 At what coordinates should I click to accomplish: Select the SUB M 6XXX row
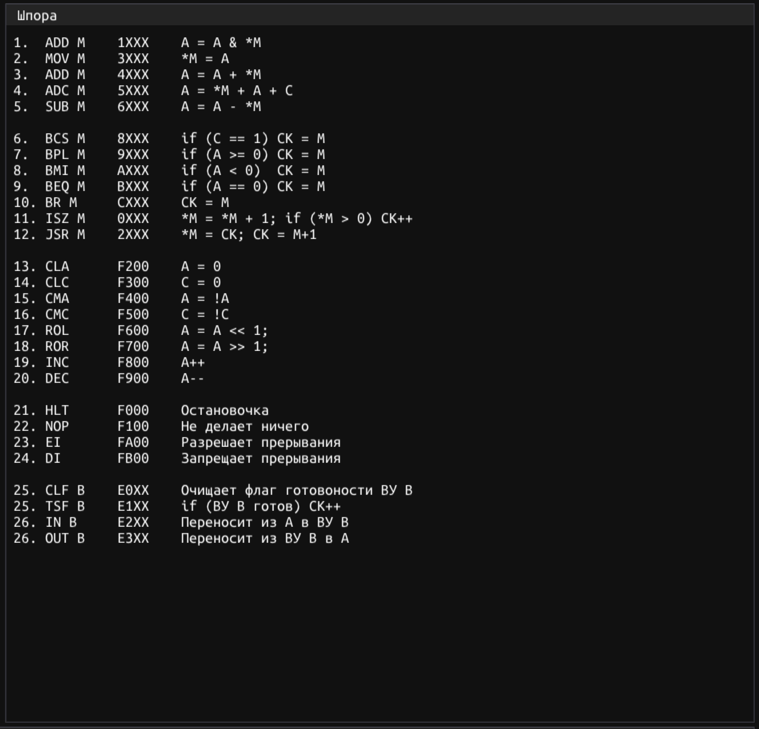137,106
